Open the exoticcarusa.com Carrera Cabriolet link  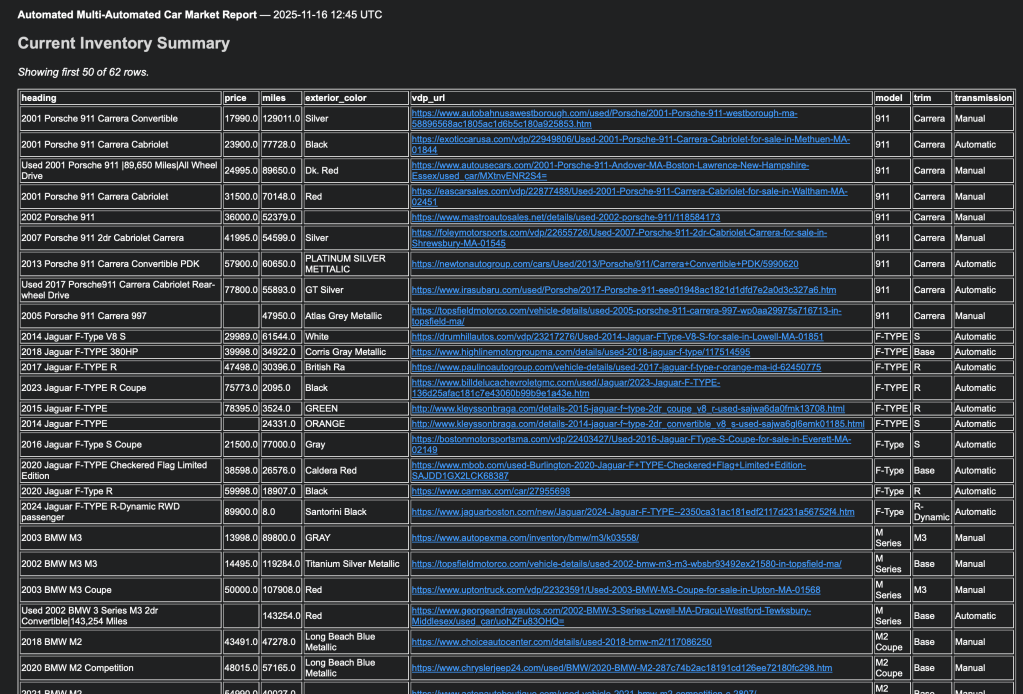(x=630, y=139)
